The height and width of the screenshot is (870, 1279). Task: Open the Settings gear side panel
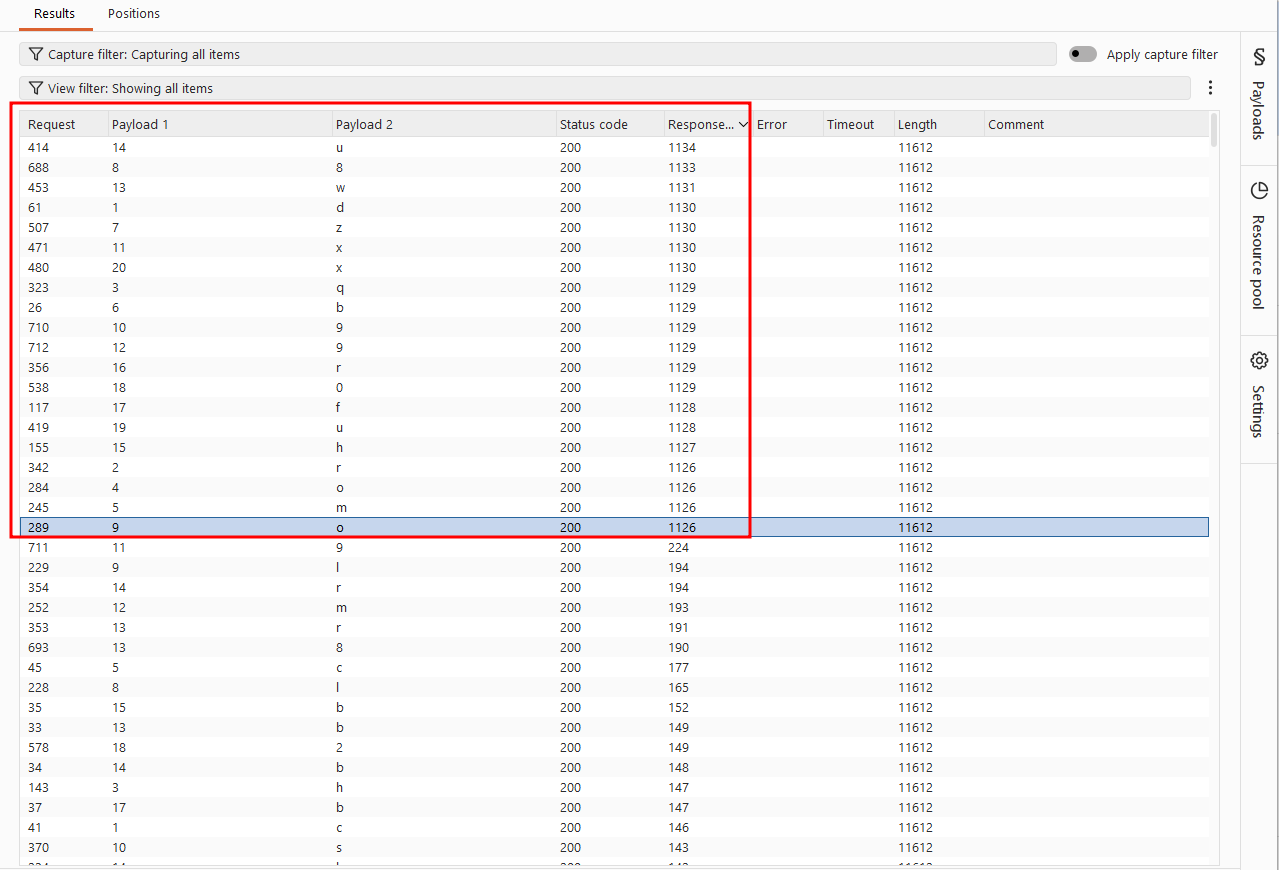pos(1259,360)
